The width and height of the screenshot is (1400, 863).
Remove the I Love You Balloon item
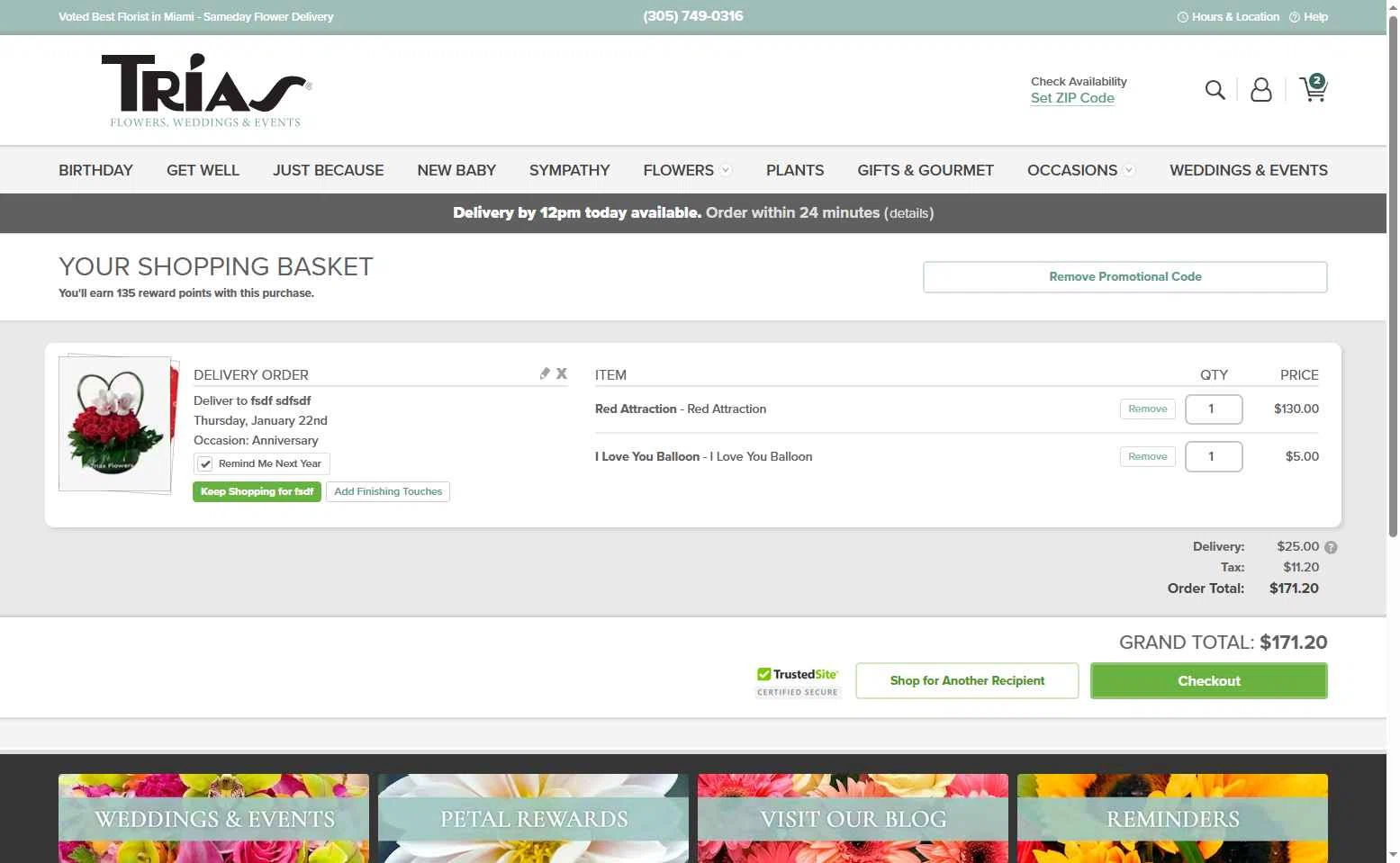tap(1147, 457)
